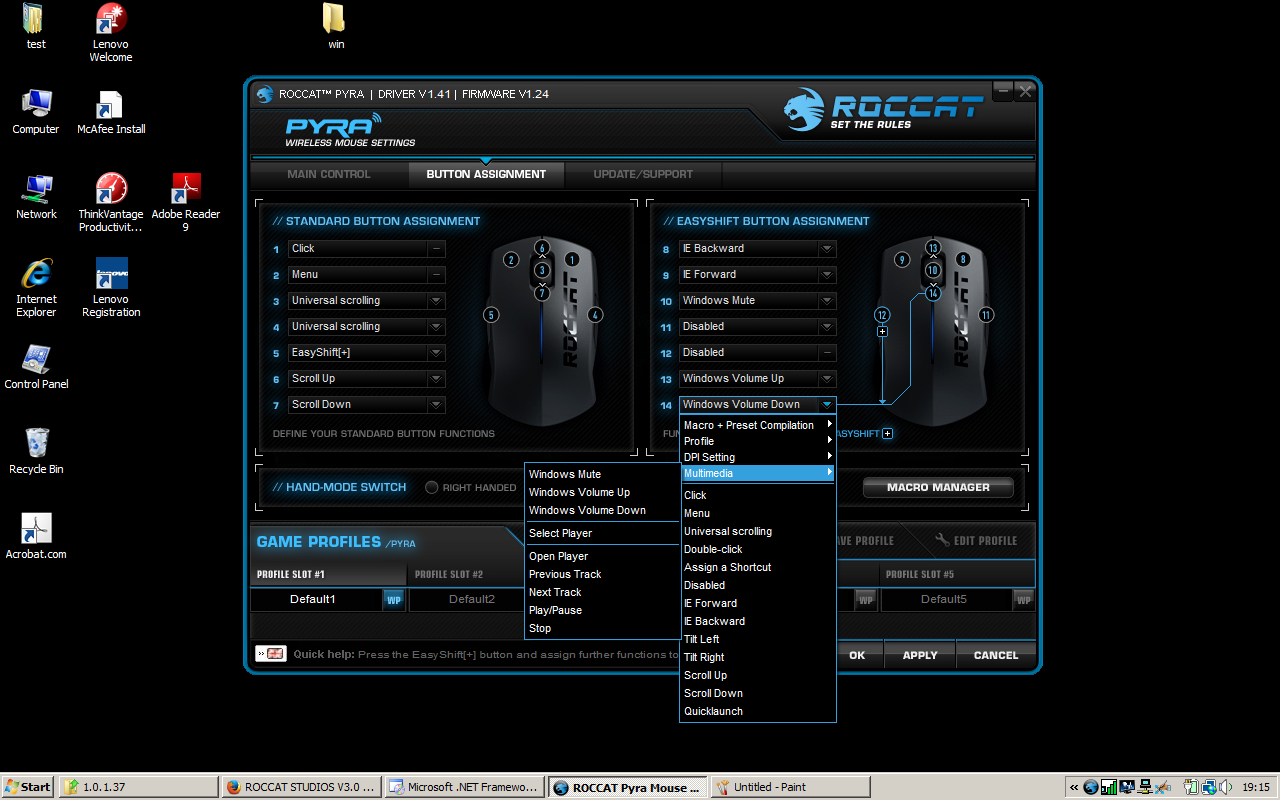Open Lenovo Welcome desktop icon

coord(111,33)
